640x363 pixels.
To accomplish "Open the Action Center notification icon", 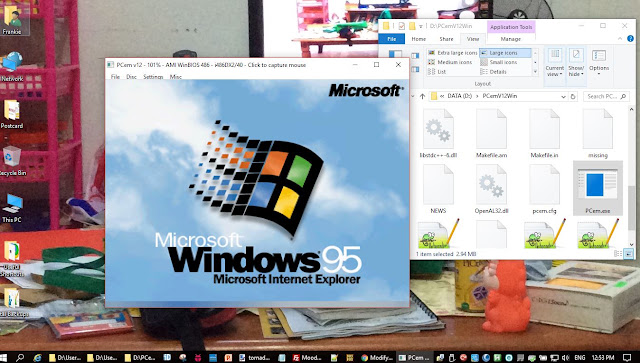I will [627, 358].
